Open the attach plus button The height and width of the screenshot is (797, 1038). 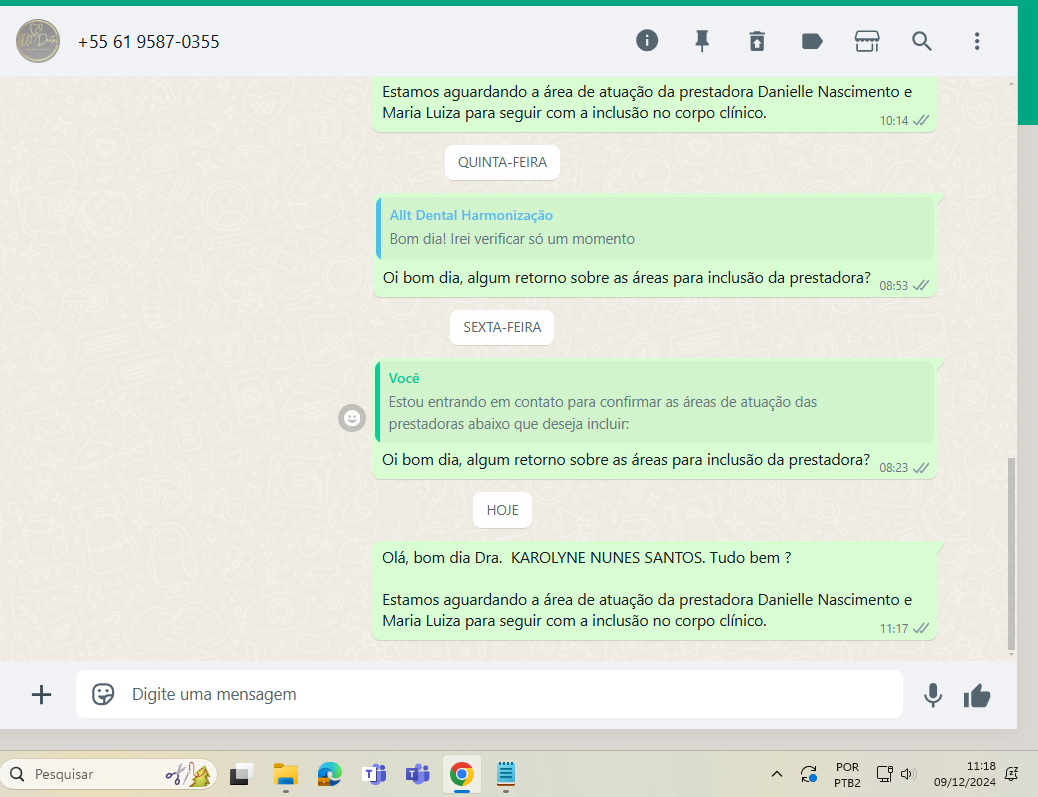(41, 694)
